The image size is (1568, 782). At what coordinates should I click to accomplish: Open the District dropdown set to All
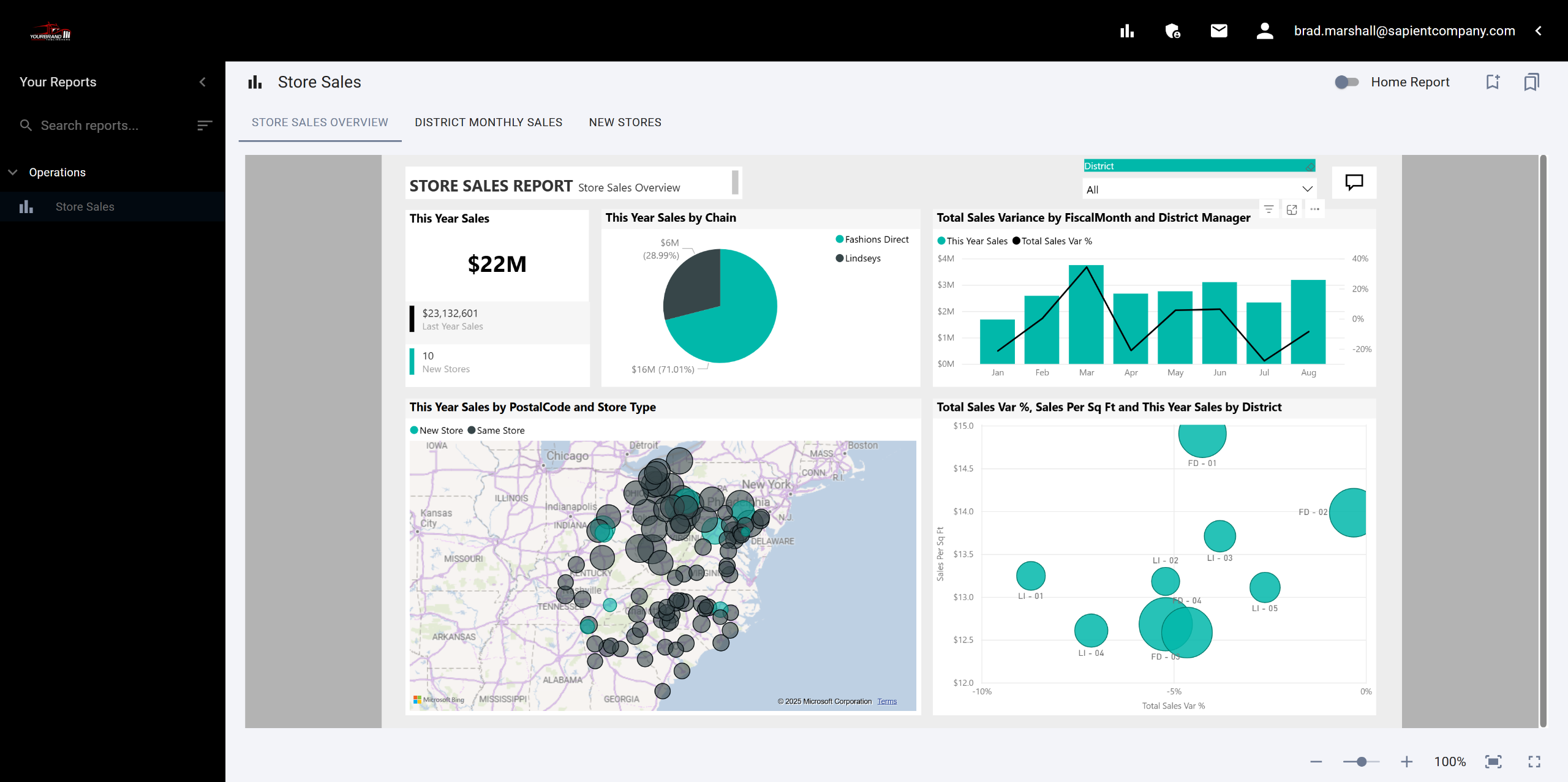(x=1199, y=189)
